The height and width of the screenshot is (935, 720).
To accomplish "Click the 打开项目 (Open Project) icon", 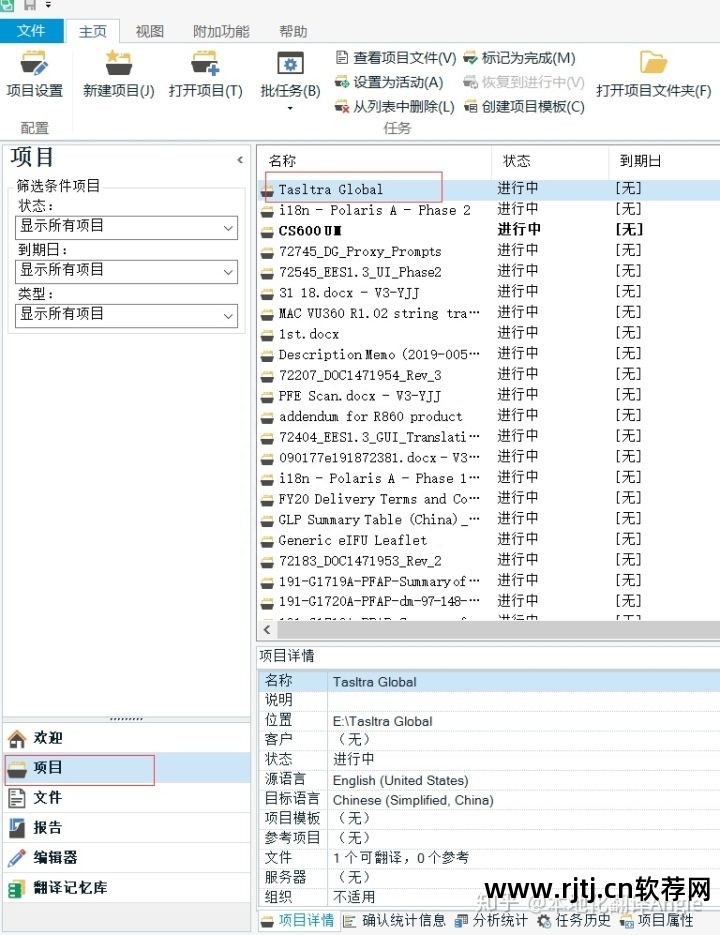I will click(x=205, y=66).
